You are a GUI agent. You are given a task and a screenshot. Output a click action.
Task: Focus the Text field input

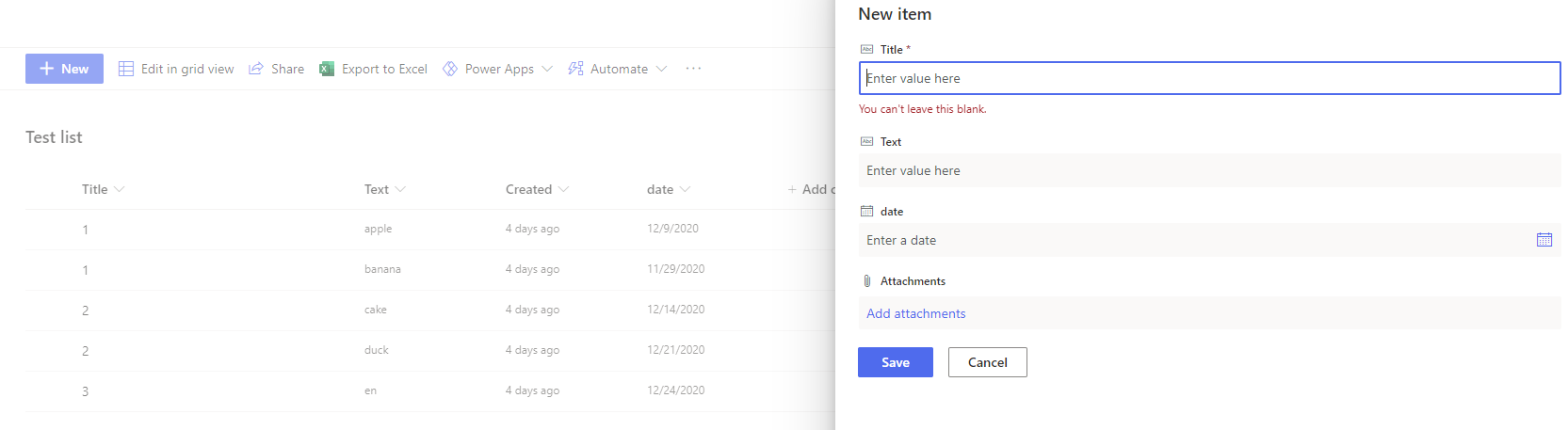coord(1205,170)
